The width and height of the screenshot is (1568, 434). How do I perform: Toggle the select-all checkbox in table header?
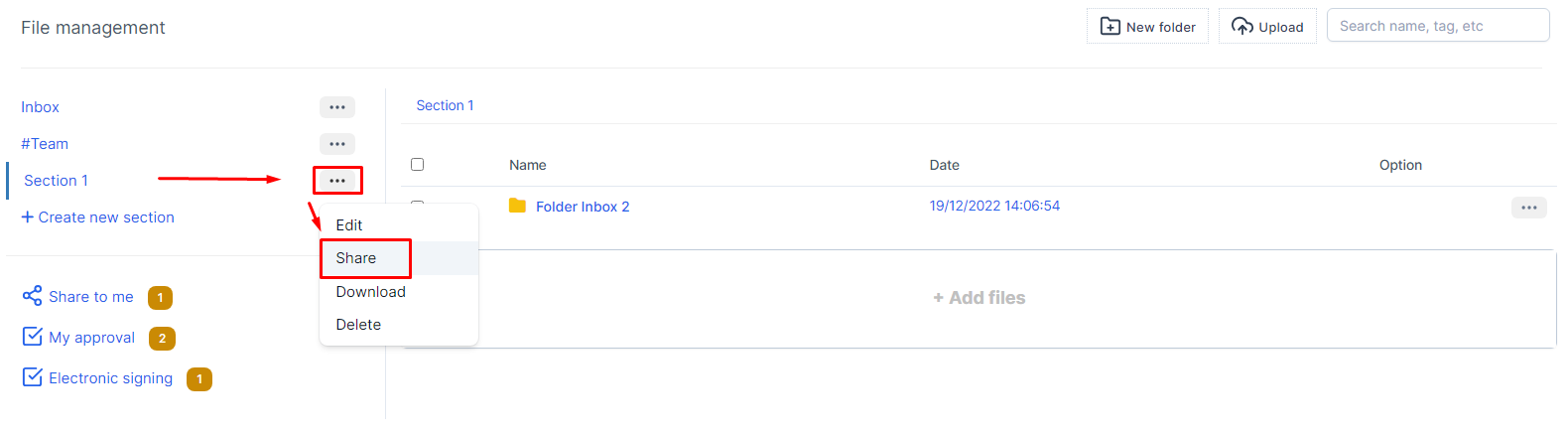[x=417, y=164]
